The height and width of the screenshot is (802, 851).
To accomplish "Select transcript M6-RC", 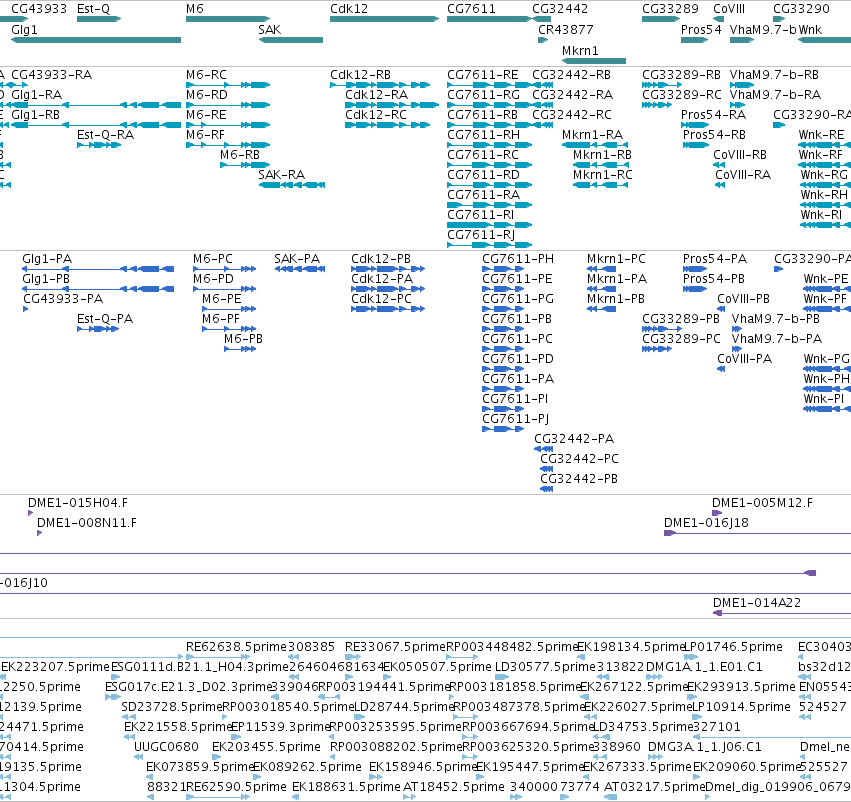I will click(228, 85).
